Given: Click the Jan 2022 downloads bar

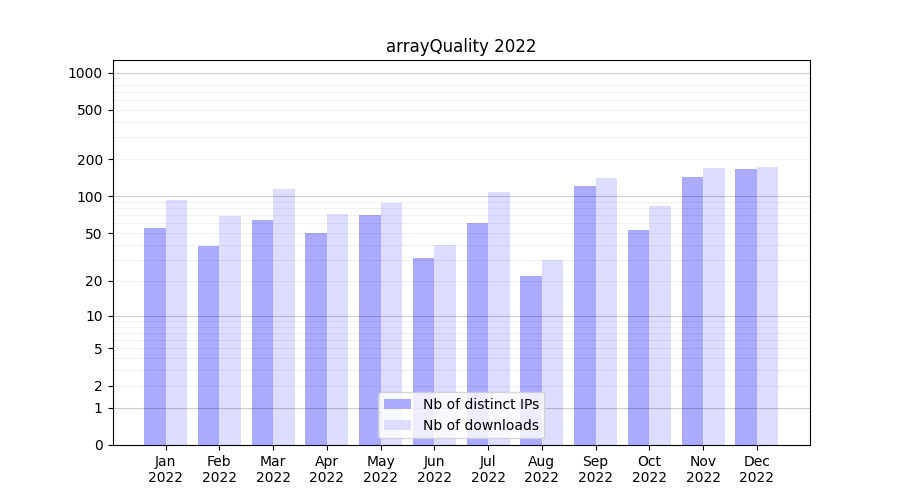Looking at the screenshot, I should pyautogui.click(x=176, y=322).
